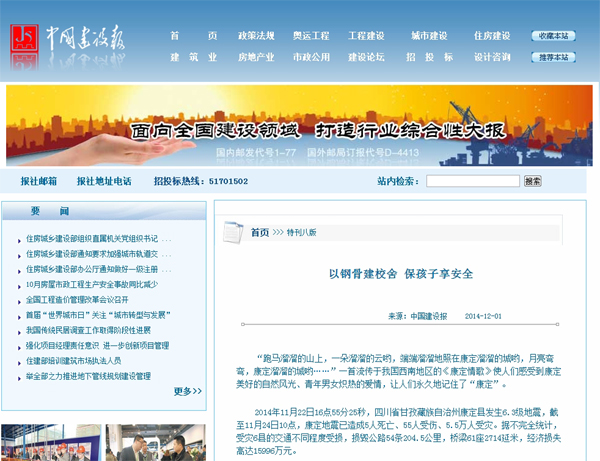This screenshot has height=461, width=600.
Task: Open the 设计咨询 menu item
Action: click(x=492, y=57)
